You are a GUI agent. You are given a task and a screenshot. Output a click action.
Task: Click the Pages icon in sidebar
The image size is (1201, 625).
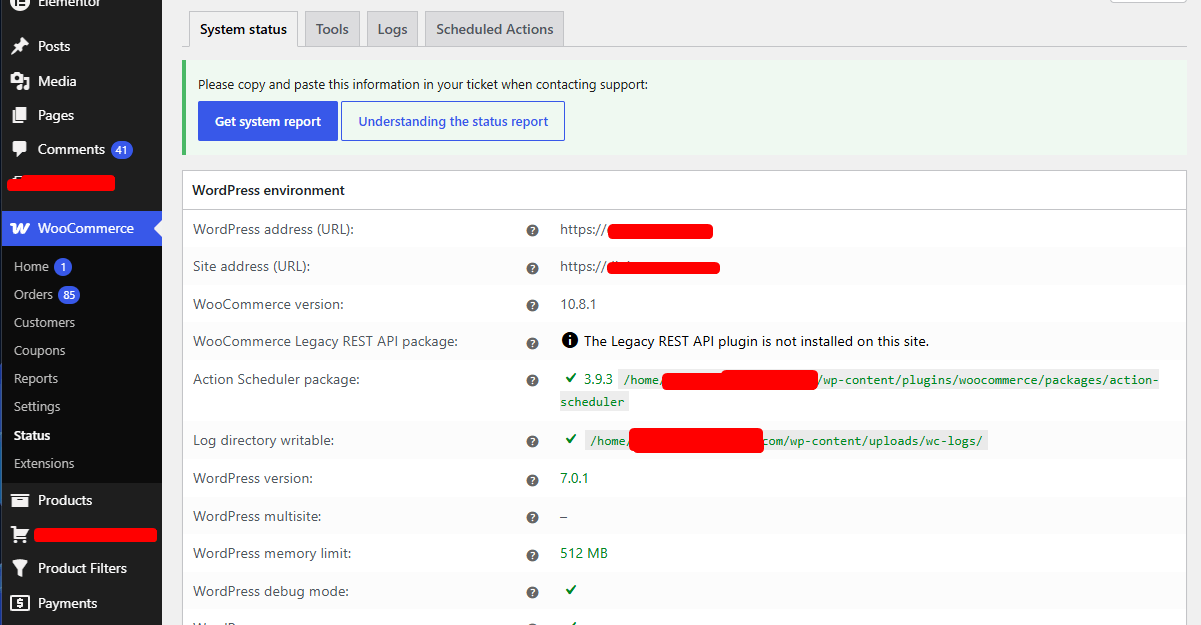tap(19, 115)
